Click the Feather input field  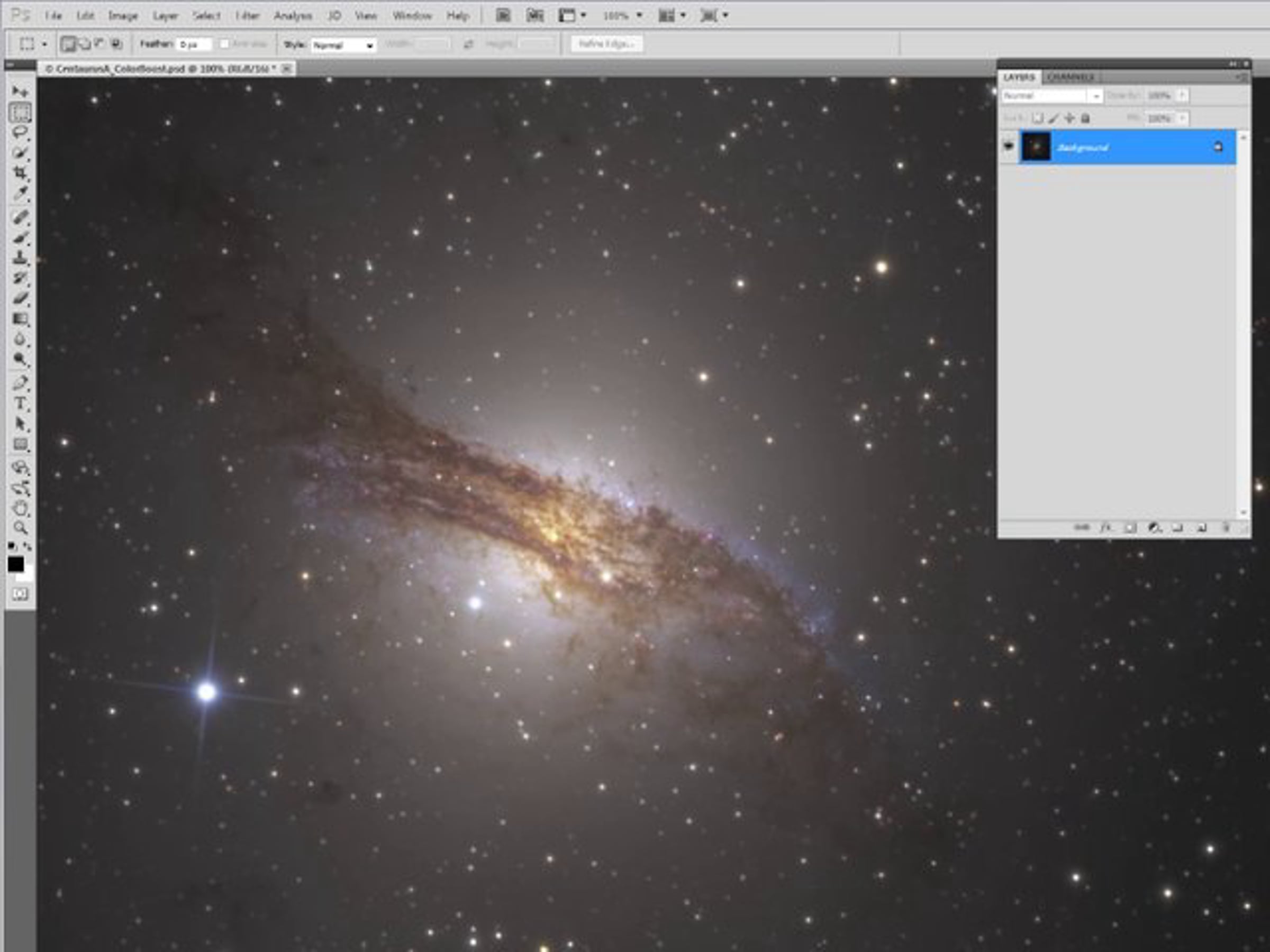point(194,44)
